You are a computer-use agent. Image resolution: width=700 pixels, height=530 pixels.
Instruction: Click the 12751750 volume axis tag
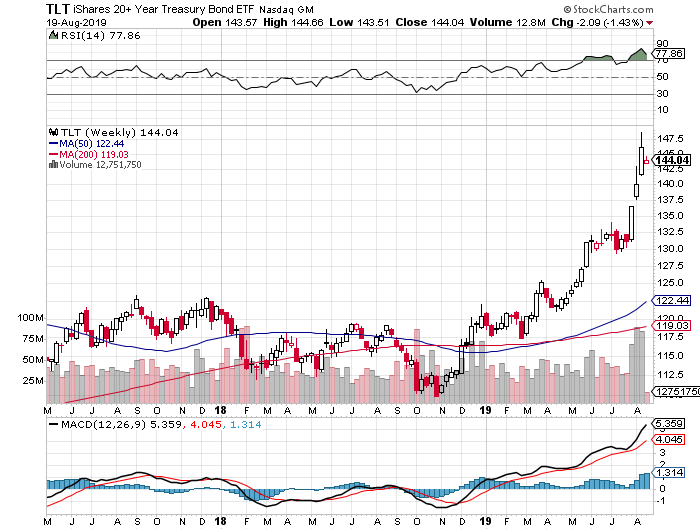(x=676, y=392)
